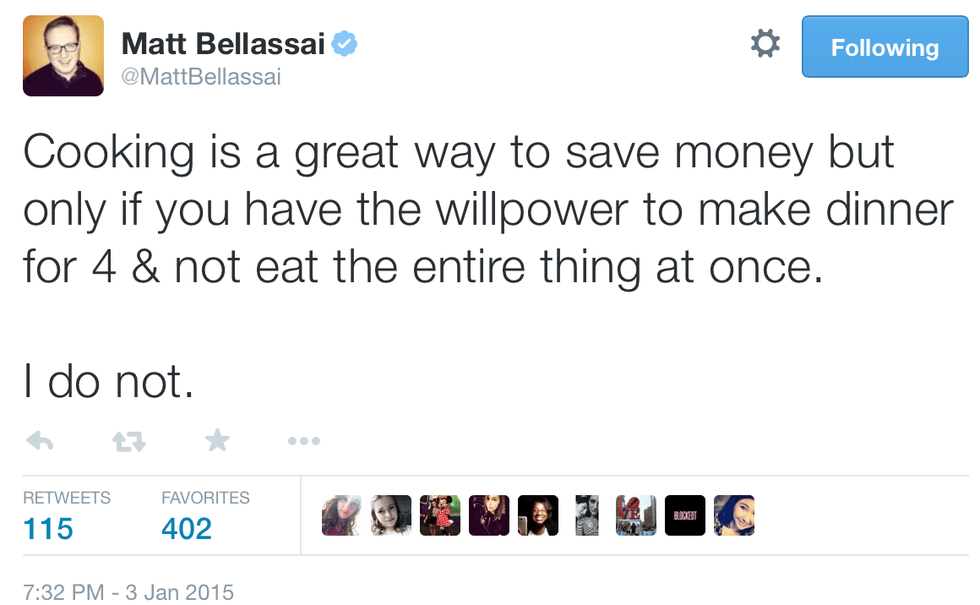Click the Matt Bellassai display name
Viewport: 980px width, 605px height.
(x=222, y=44)
